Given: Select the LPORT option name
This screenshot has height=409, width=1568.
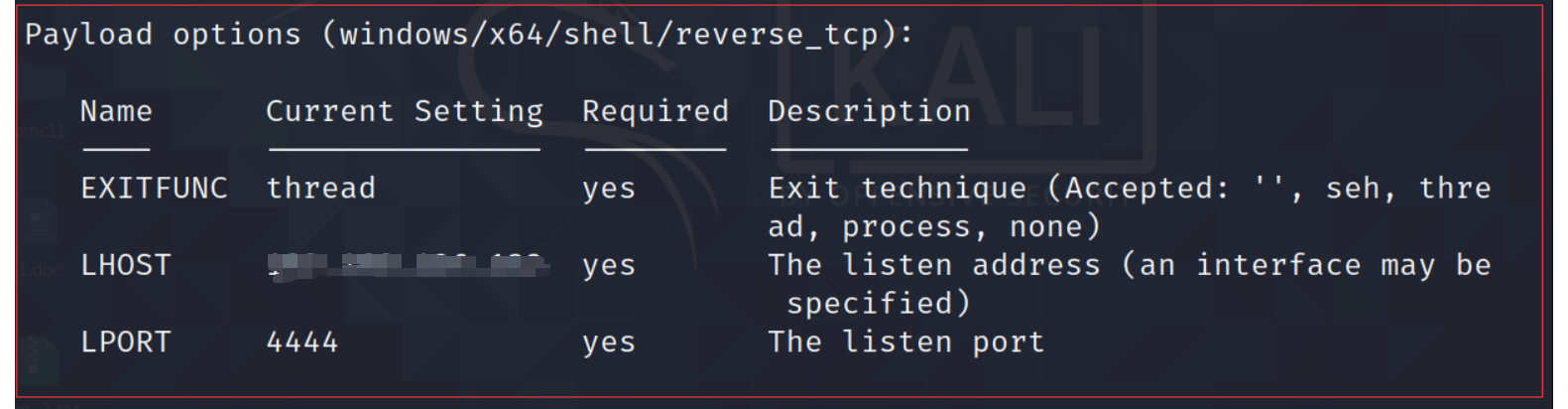Looking at the screenshot, I should (x=126, y=341).
